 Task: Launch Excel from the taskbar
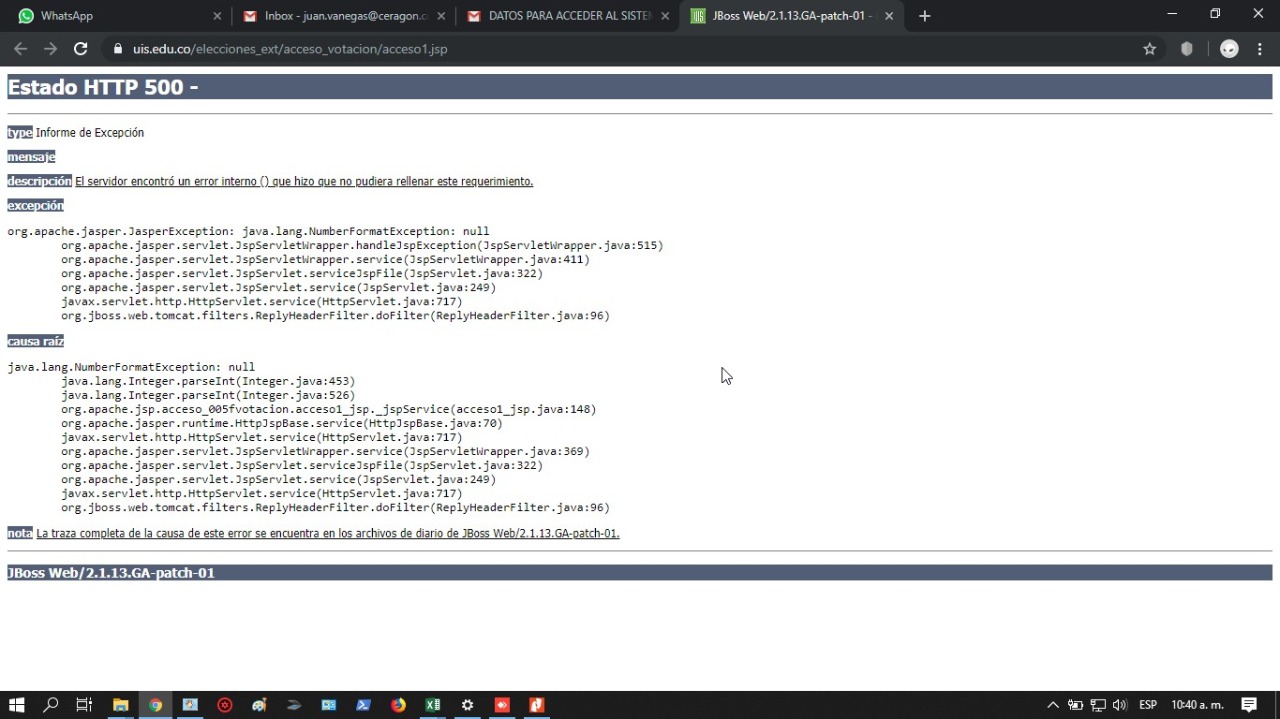[x=433, y=705]
